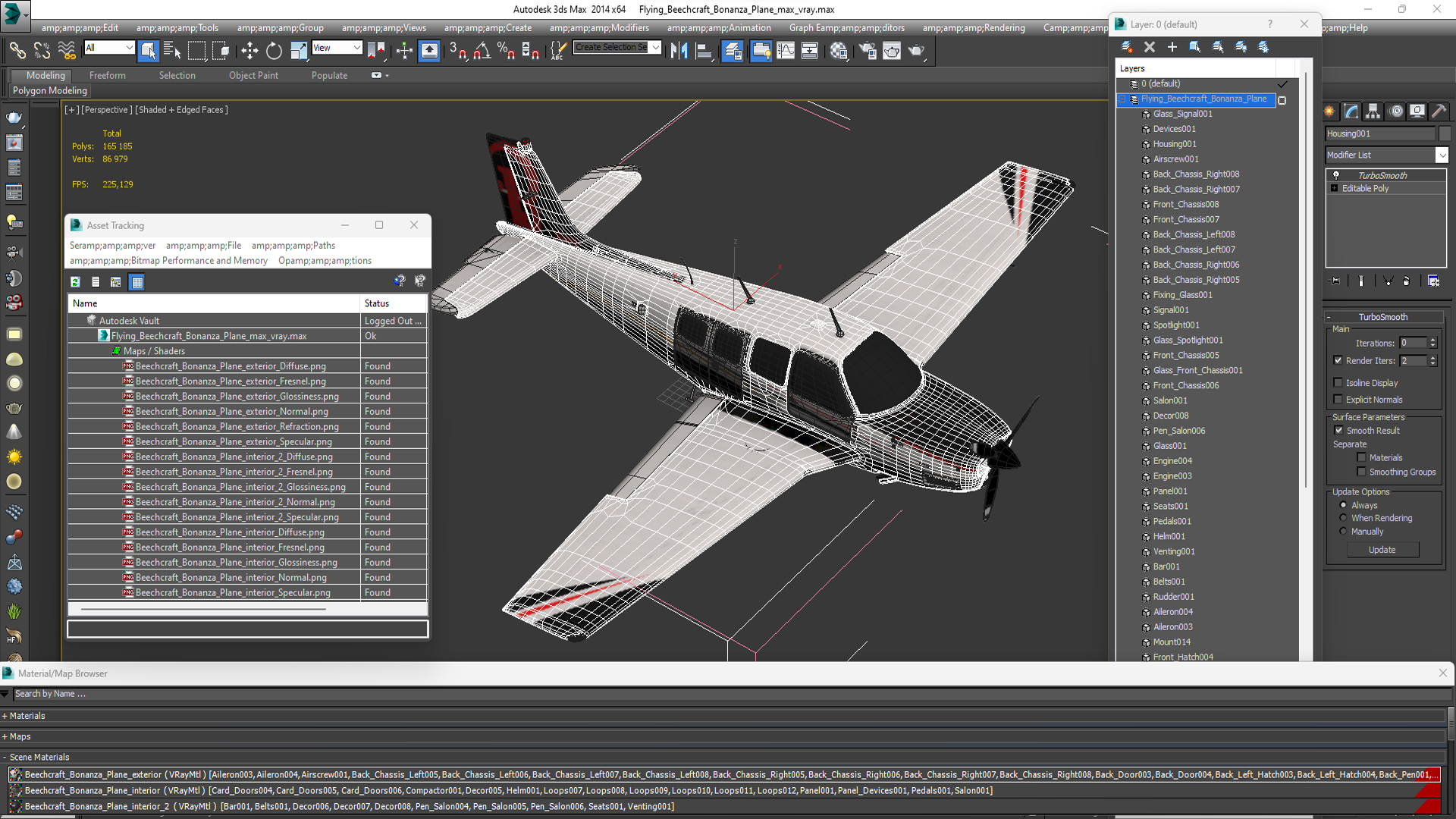
Task: Open the Modifiers menu
Action: click(x=599, y=28)
